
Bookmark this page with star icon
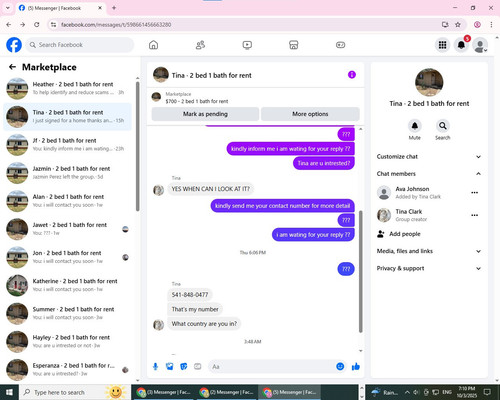pyautogui.click(x=458, y=24)
